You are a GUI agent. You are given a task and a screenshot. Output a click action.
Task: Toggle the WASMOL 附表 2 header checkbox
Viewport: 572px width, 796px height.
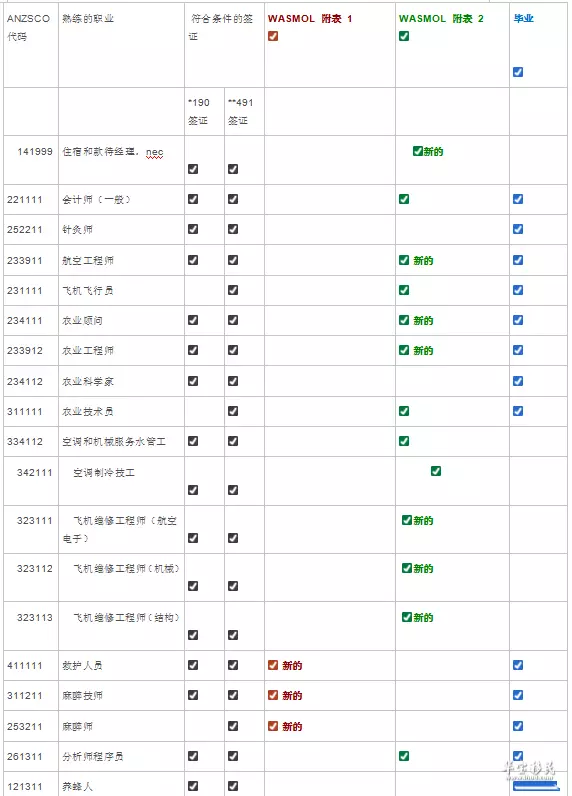[x=404, y=36]
